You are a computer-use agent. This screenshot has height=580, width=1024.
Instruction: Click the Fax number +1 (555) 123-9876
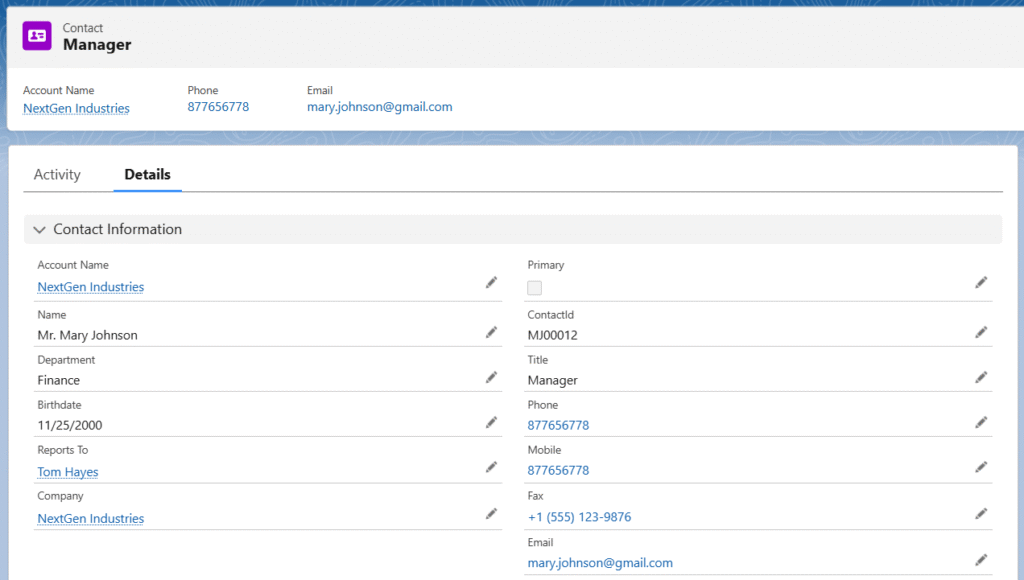point(579,517)
